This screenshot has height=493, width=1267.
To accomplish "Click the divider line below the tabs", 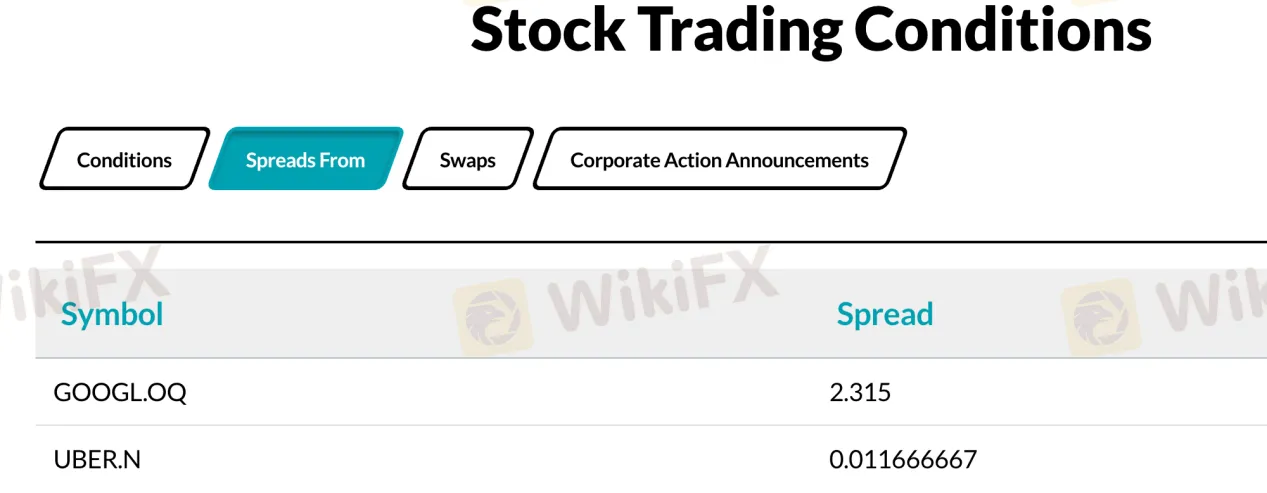I will point(651,242).
